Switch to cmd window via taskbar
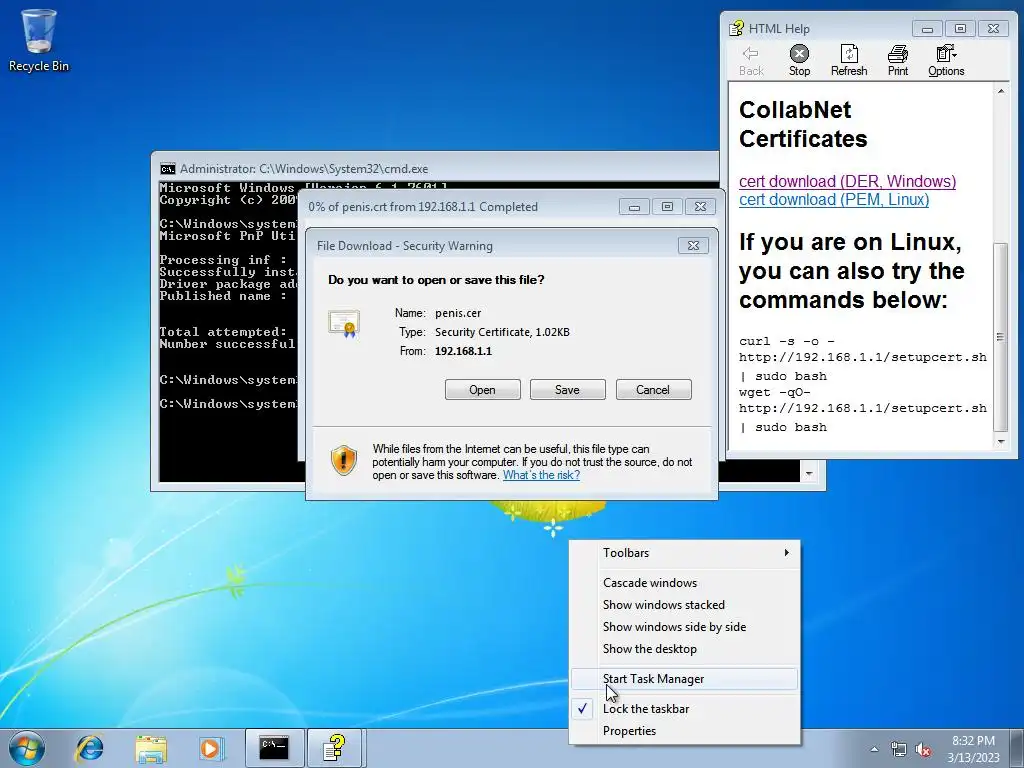The height and width of the screenshot is (768, 1024). click(x=274, y=748)
